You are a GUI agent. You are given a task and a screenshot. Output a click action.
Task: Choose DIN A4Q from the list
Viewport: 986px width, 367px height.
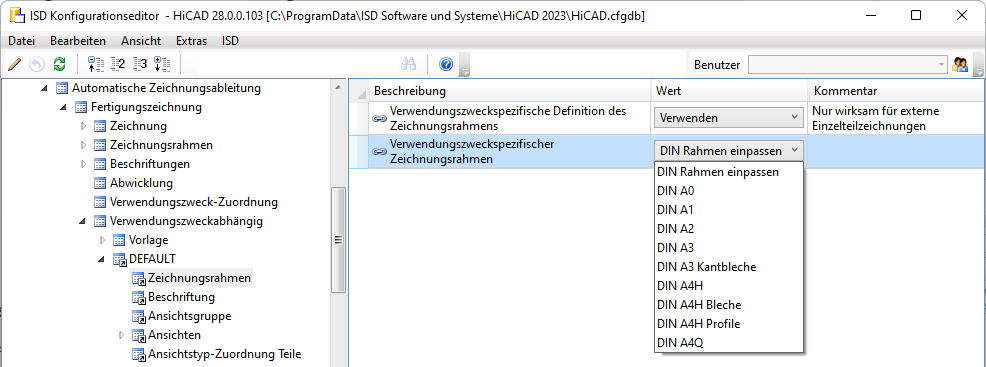729,342
